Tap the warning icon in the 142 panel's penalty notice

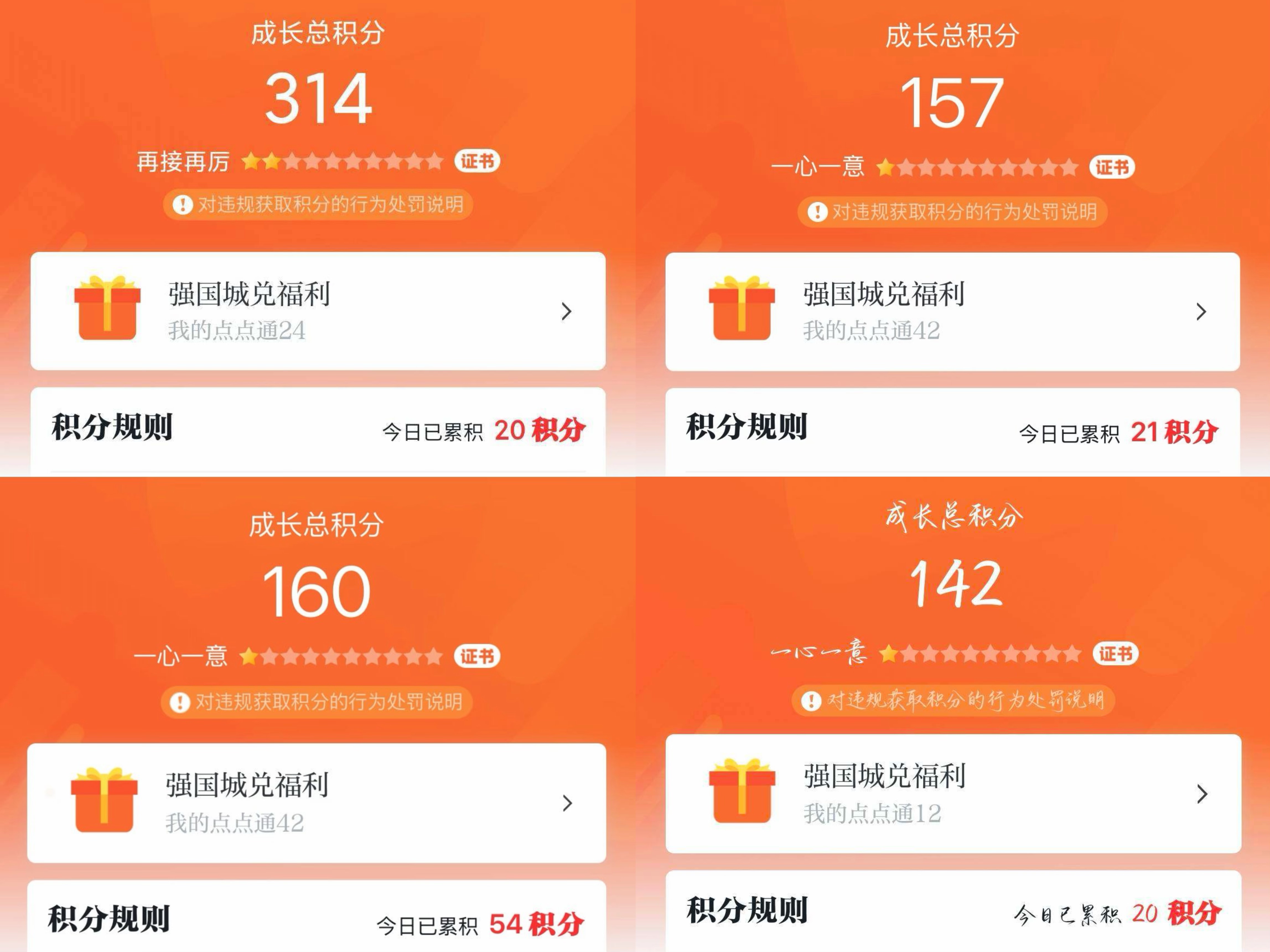coord(811,701)
